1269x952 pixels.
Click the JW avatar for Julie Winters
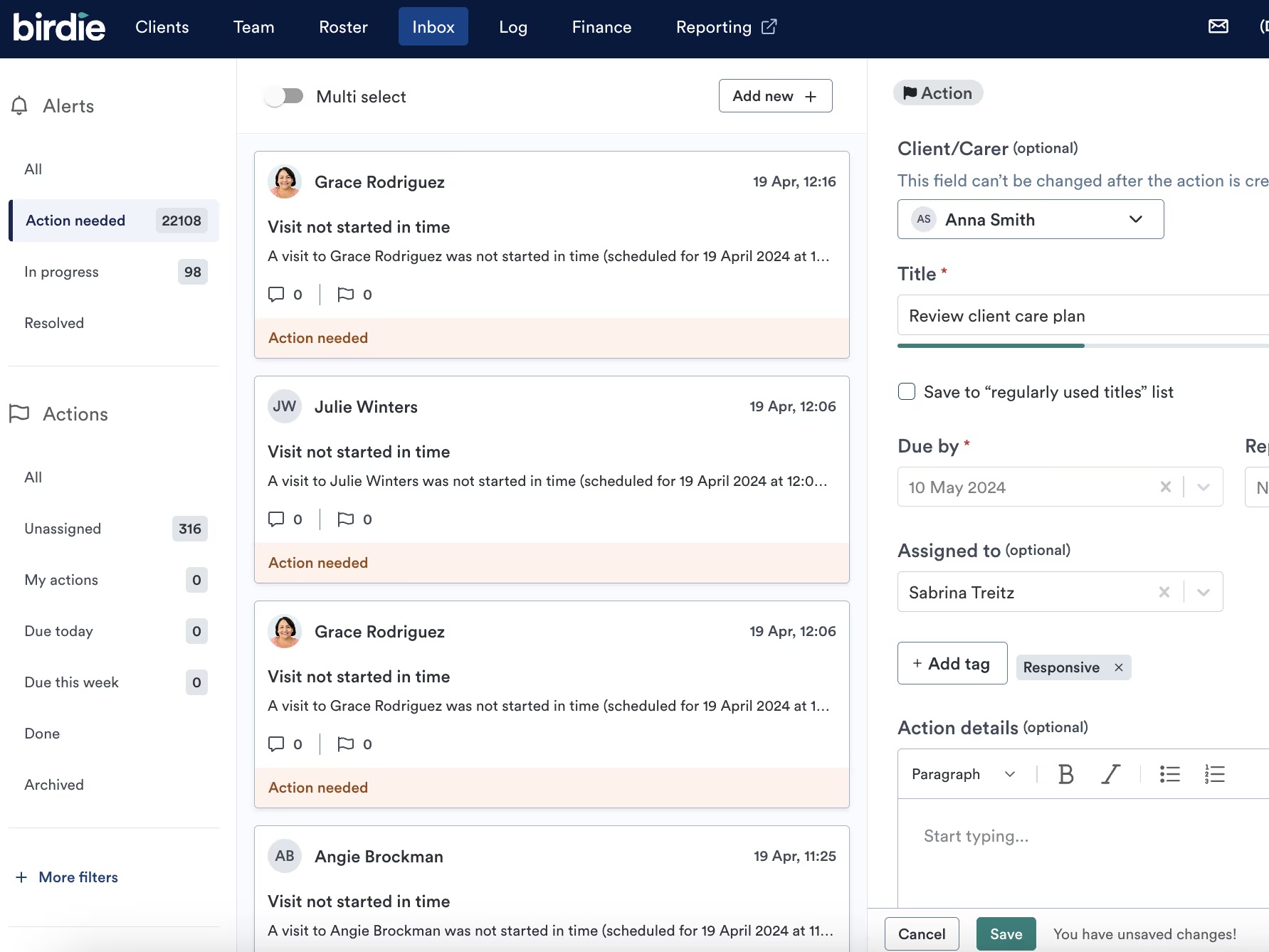coord(285,406)
